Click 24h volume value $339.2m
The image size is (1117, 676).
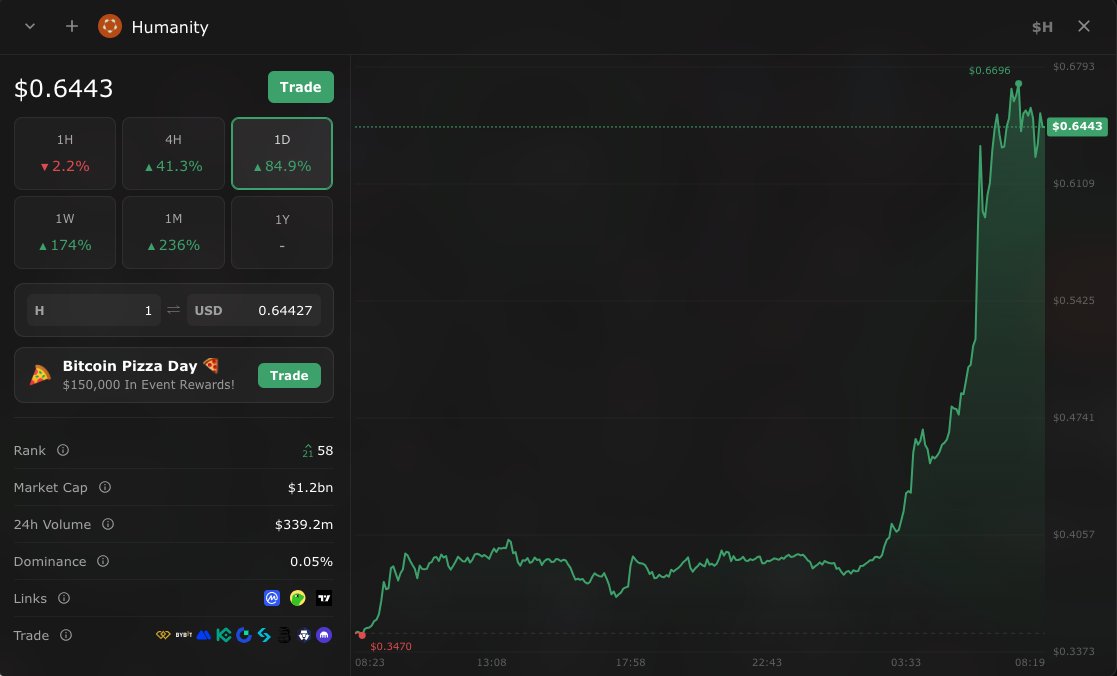pyautogui.click(x=303, y=524)
